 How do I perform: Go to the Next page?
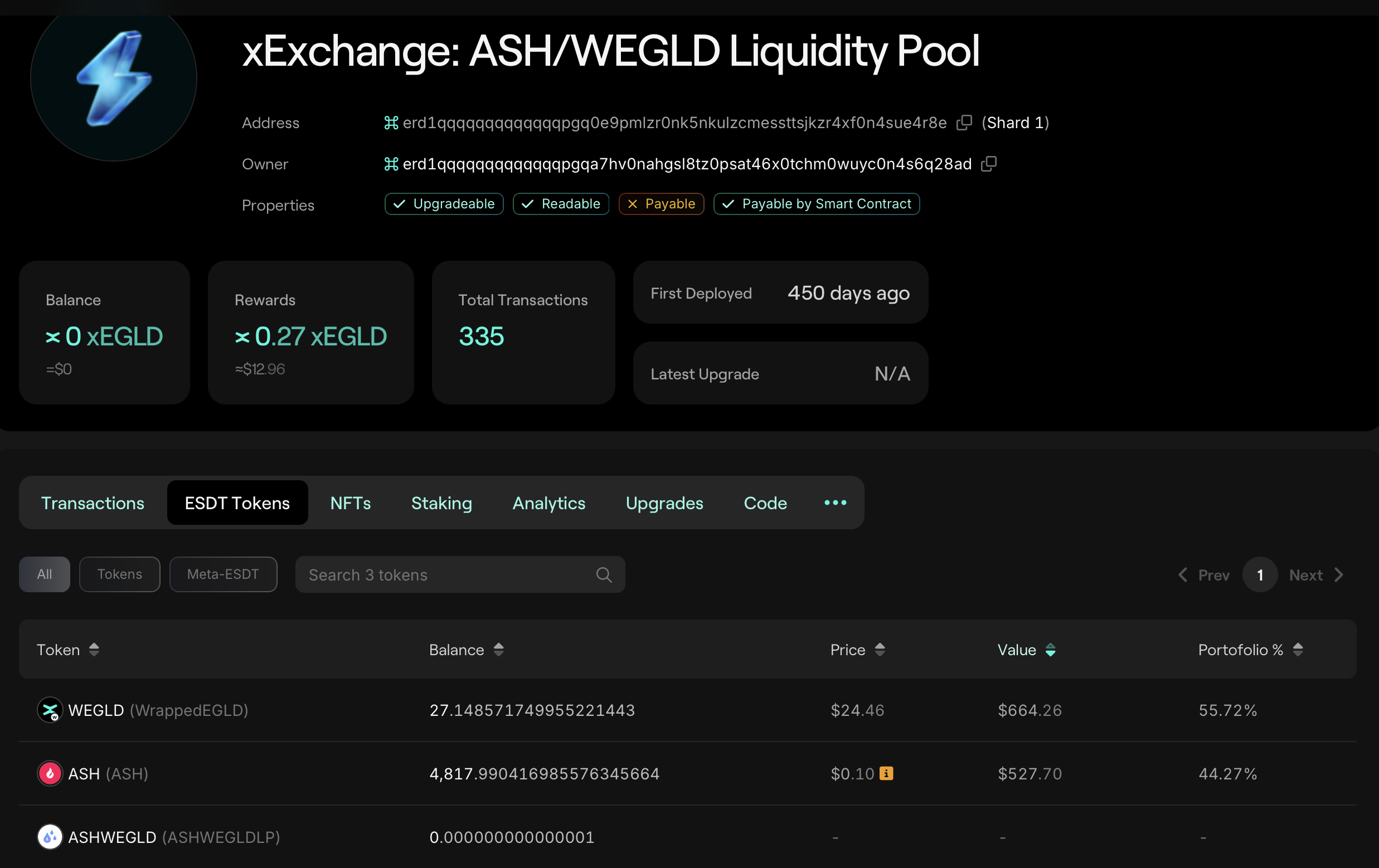point(1317,575)
